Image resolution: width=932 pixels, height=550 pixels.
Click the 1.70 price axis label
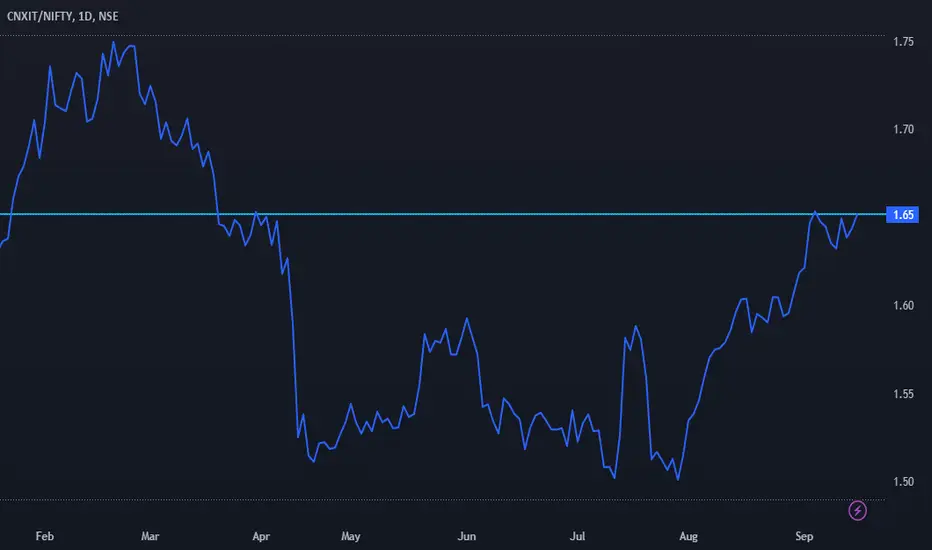[x=903, y=129]
